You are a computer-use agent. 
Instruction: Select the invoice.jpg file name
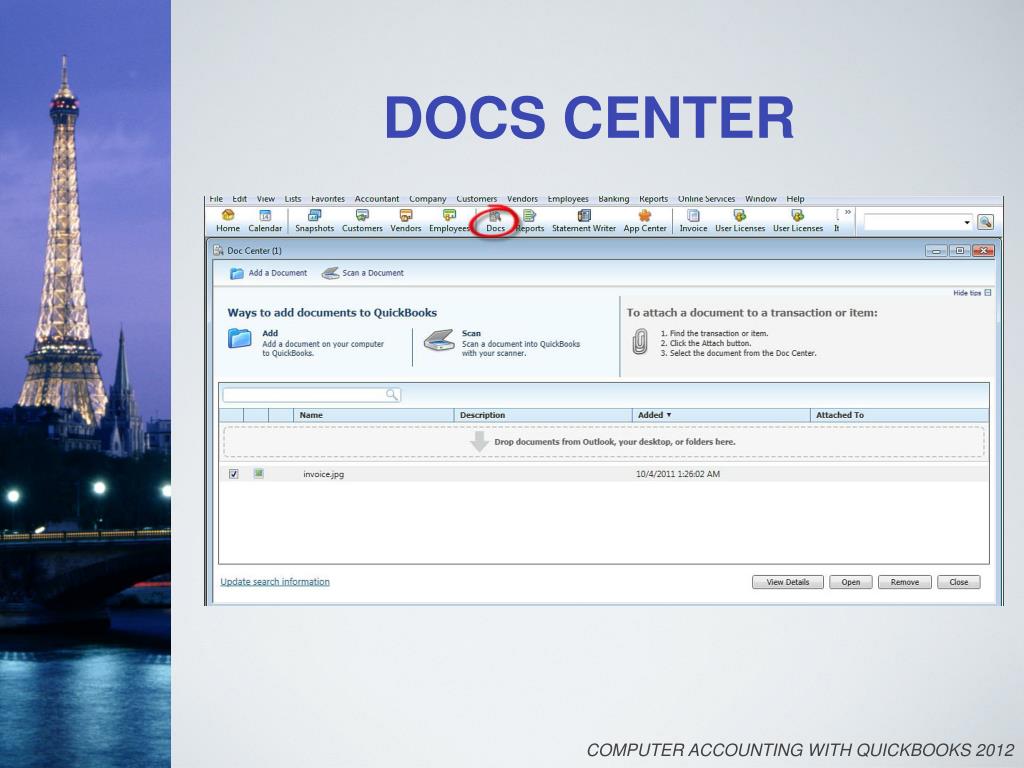coord(323,474)
